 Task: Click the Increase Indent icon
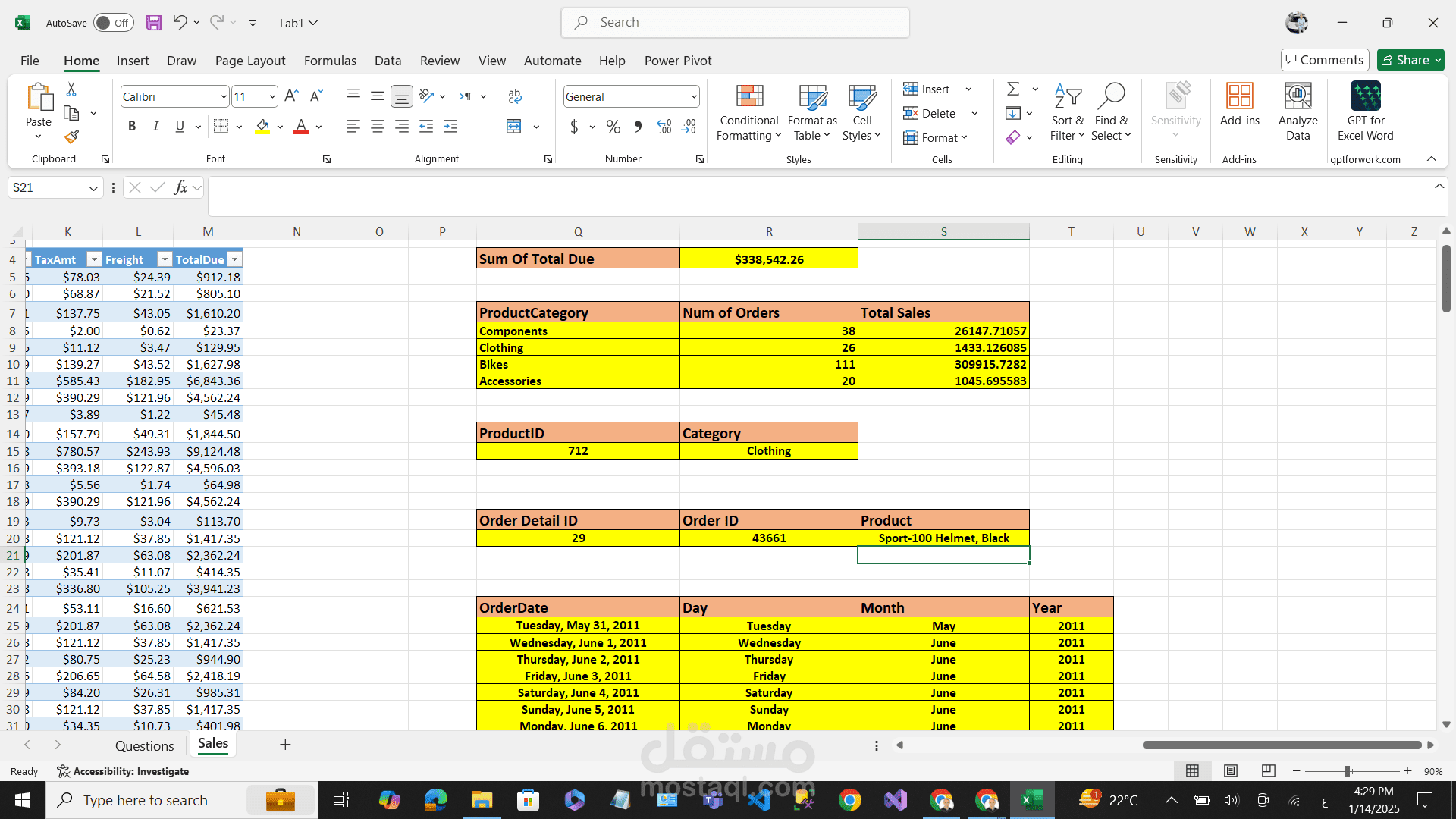point(450,127)
